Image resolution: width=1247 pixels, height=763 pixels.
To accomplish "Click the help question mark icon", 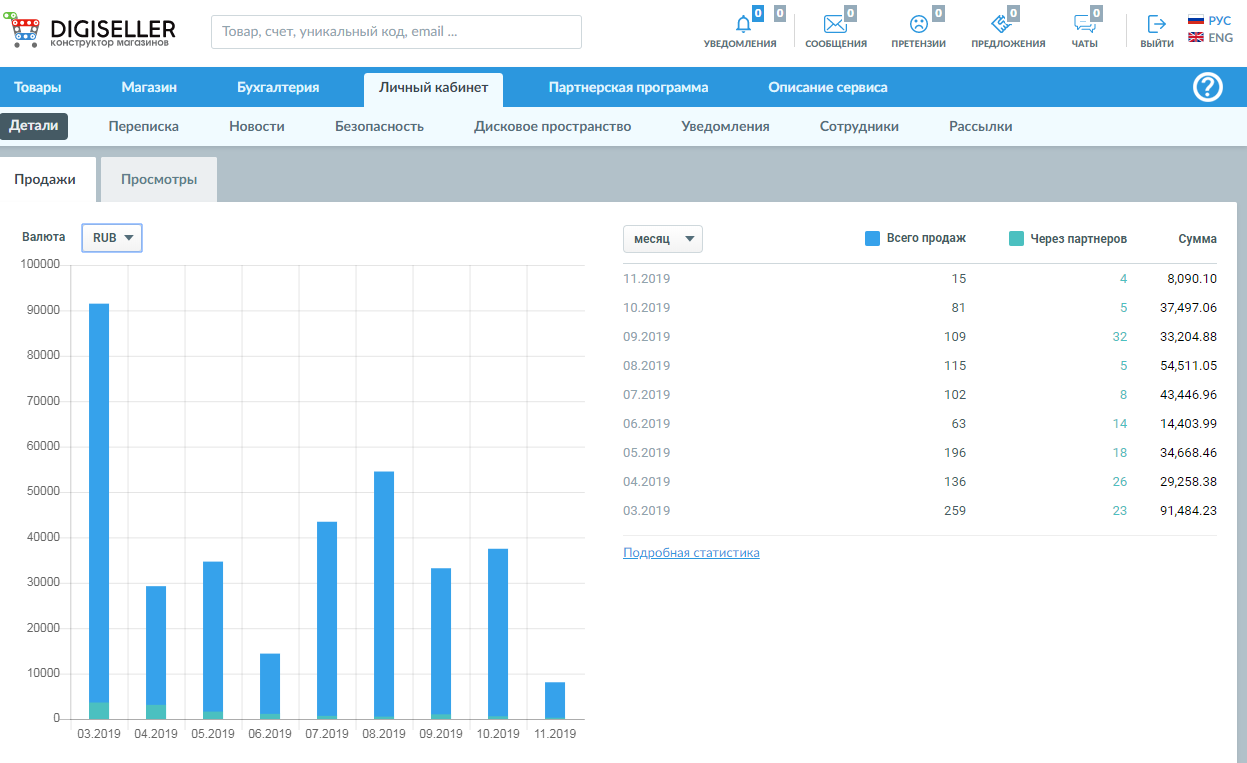I will tap(1208, 88).
